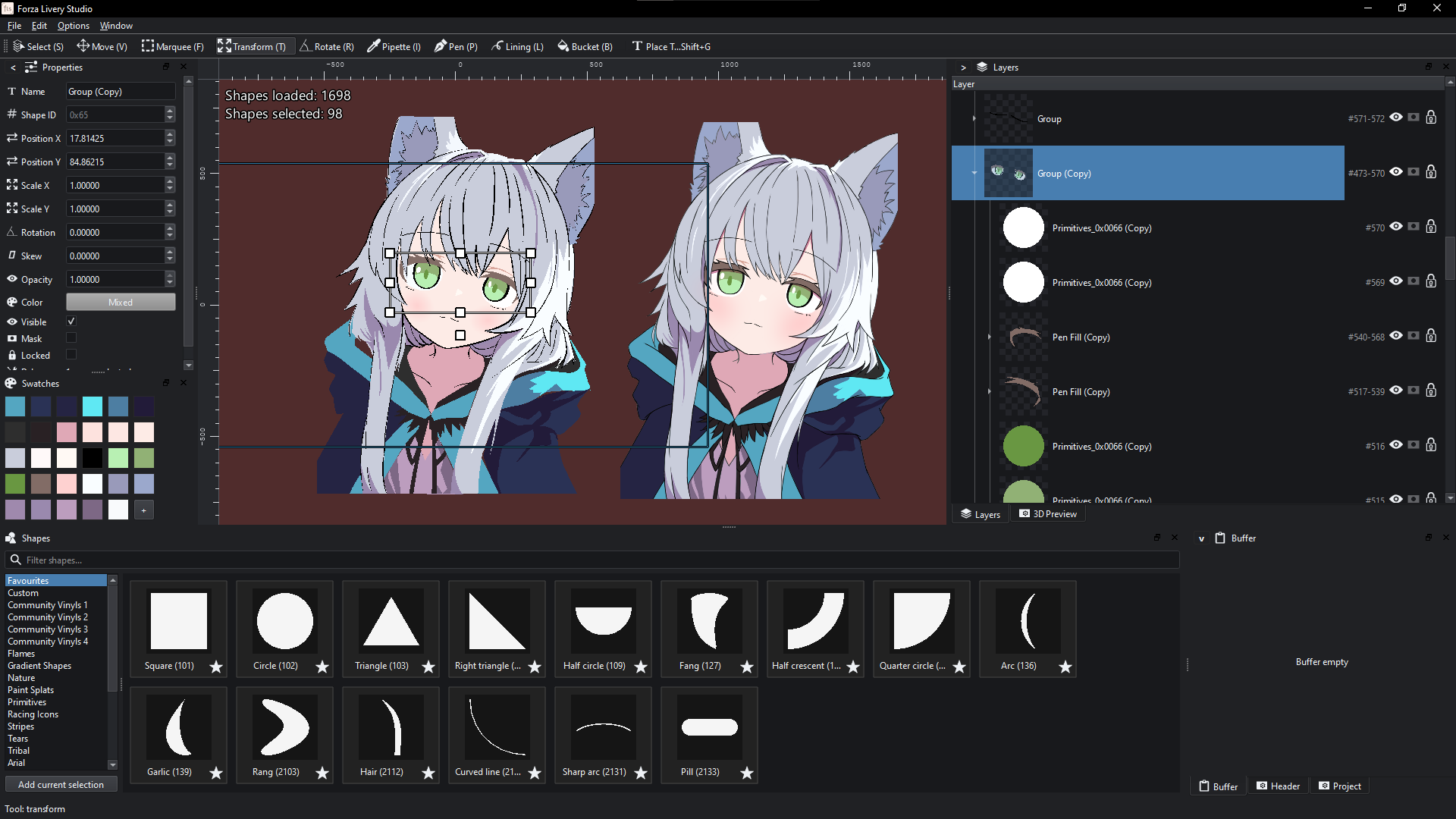Click Add current selection button

click(x=61, y=785)
